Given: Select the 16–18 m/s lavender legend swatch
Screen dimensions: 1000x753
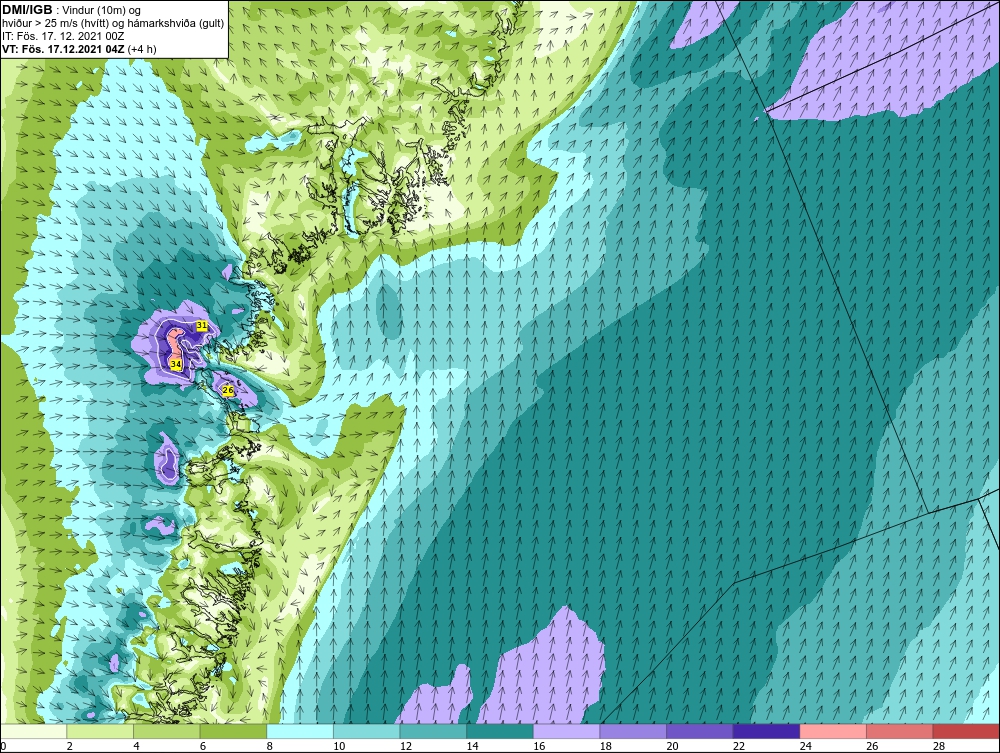Looking at the screenshot, I should [x=566, y=731].
